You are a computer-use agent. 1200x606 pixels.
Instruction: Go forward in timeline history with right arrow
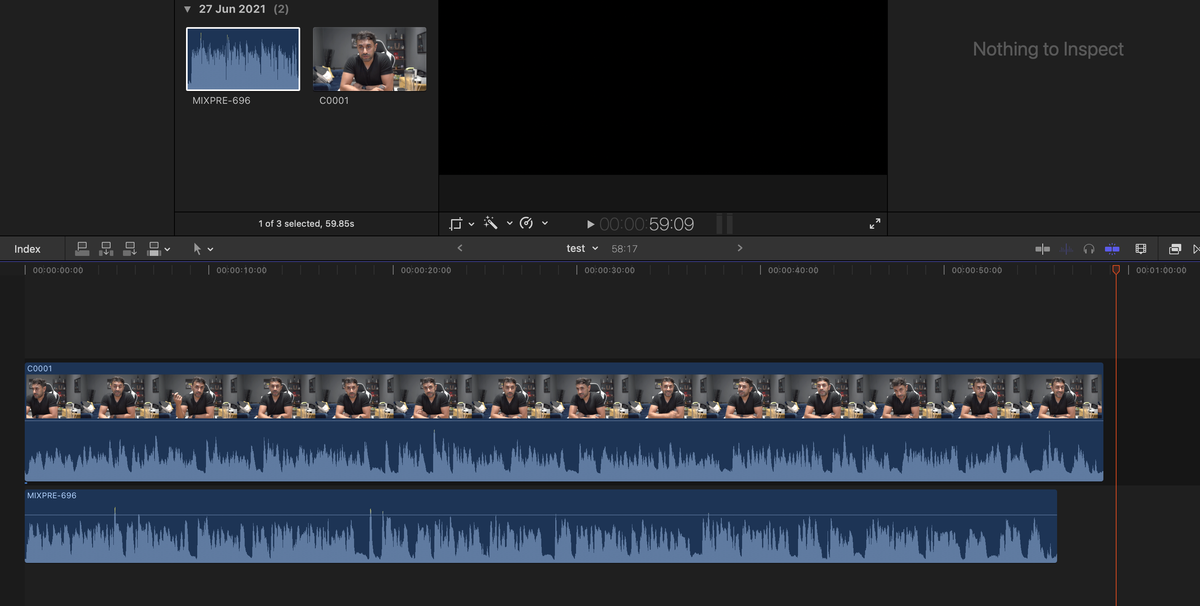coord(740,248)
